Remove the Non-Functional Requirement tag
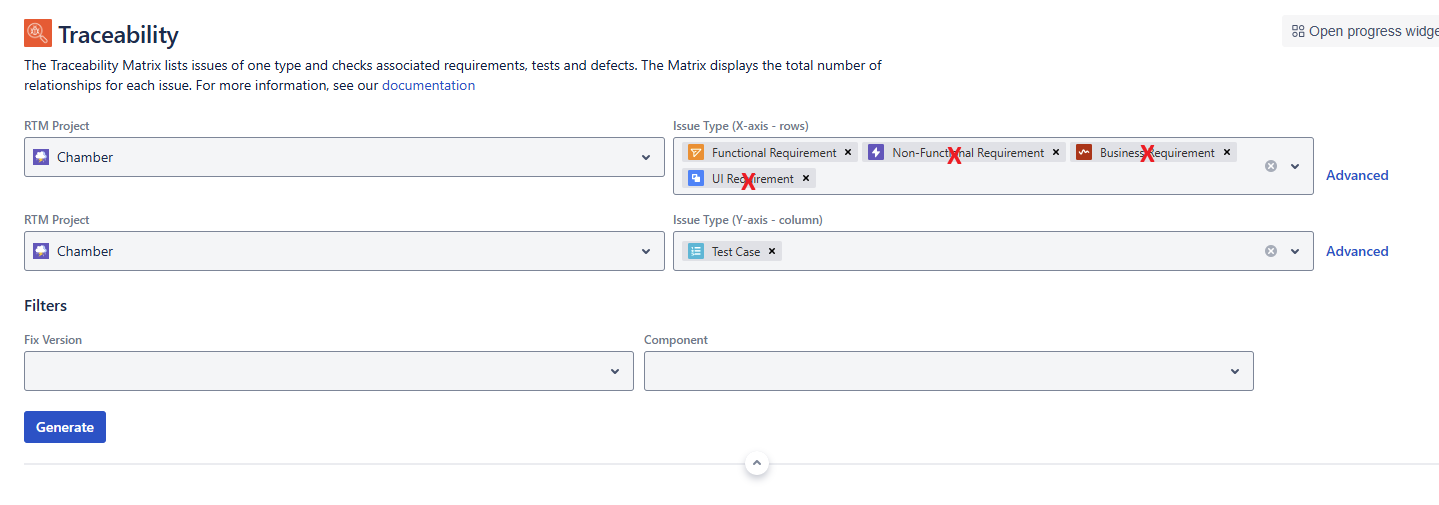The height and width of the screenshot is (505, 1439). (1056, 153)
